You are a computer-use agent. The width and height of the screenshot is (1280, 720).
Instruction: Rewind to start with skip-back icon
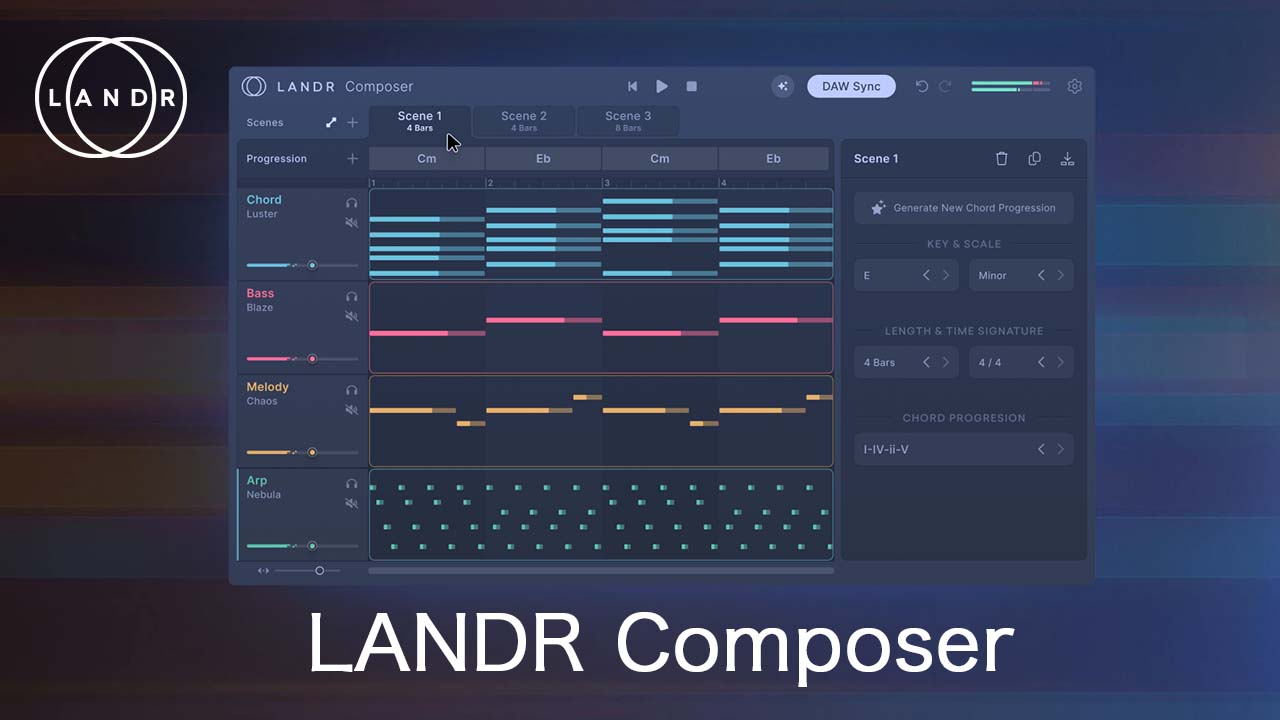tap(632, 87)
